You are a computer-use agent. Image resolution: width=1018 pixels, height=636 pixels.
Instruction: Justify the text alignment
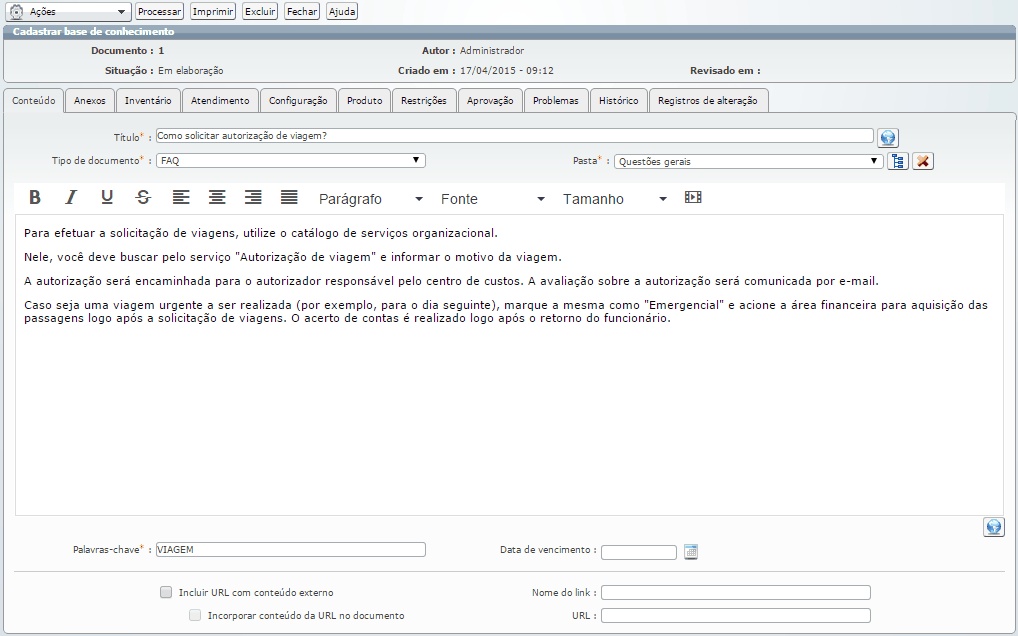(x=289, y=197)
